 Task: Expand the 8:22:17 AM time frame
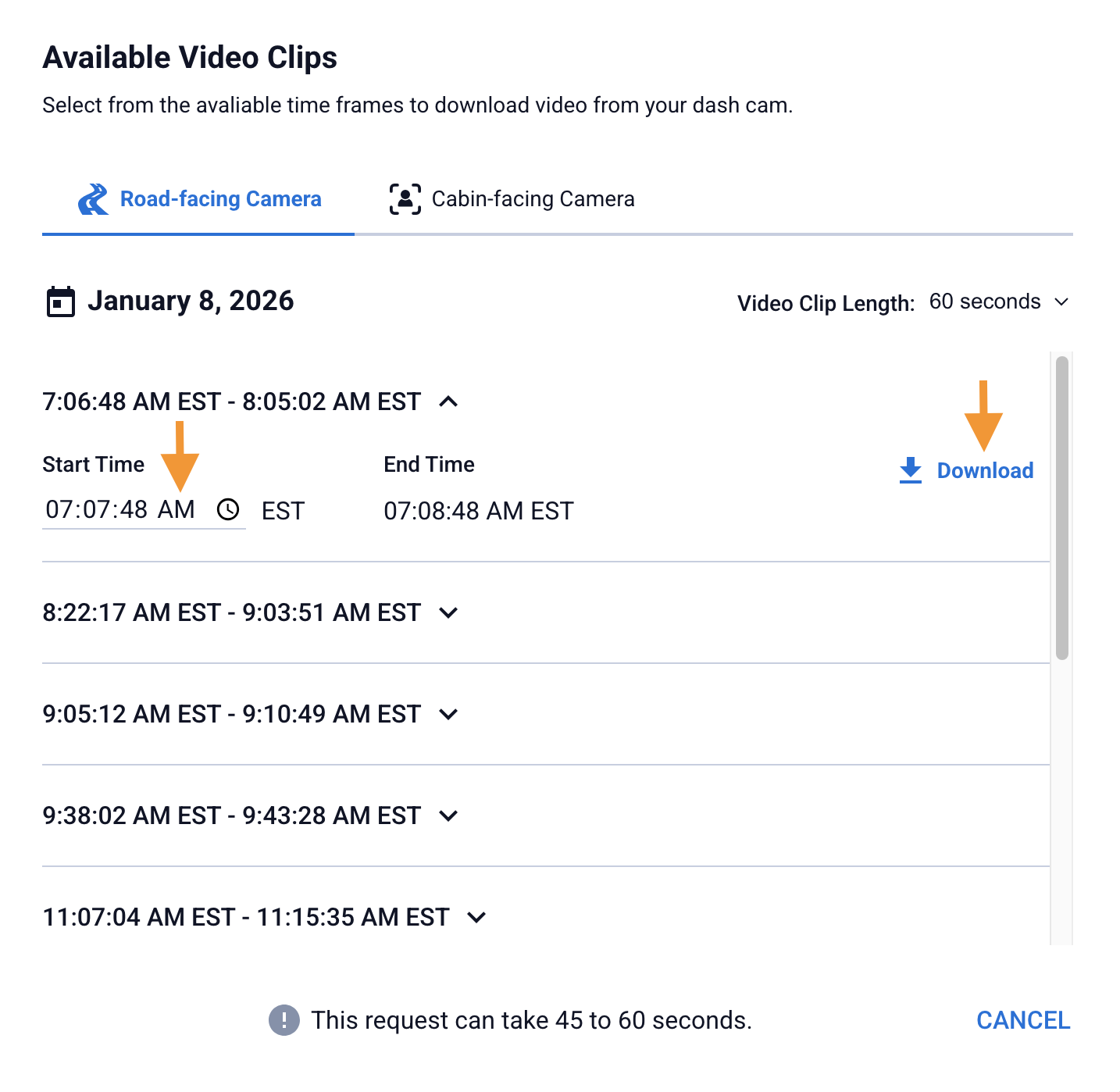(448, 612)
